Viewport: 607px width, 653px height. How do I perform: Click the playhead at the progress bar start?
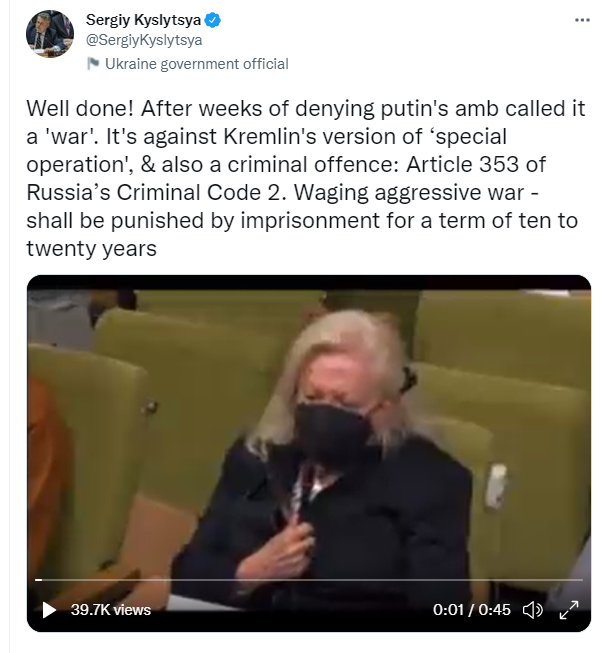[38, 579]
